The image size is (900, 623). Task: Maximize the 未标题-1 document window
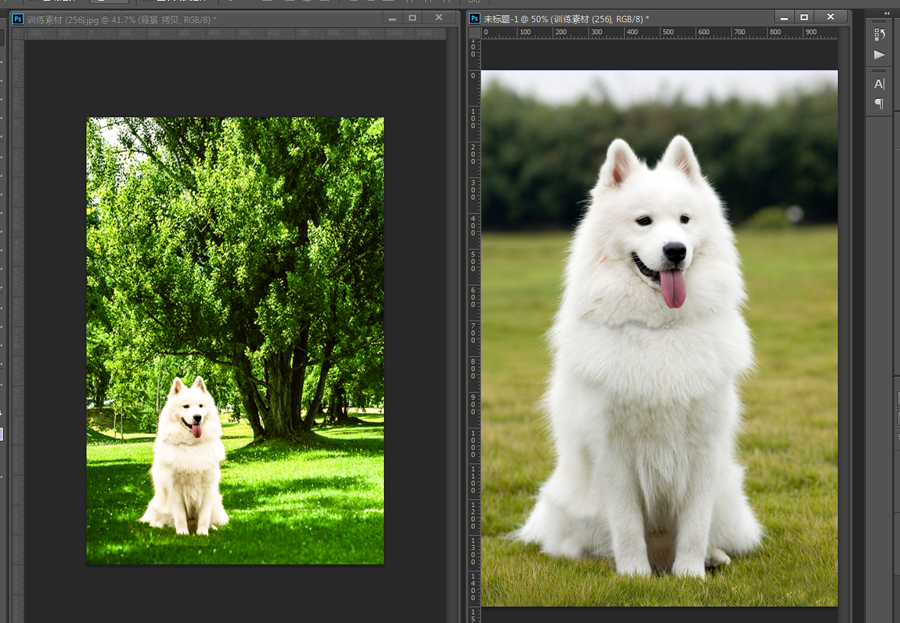(804, 17)
